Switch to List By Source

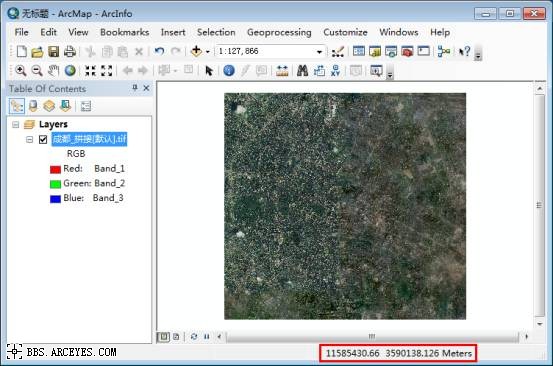33,106
